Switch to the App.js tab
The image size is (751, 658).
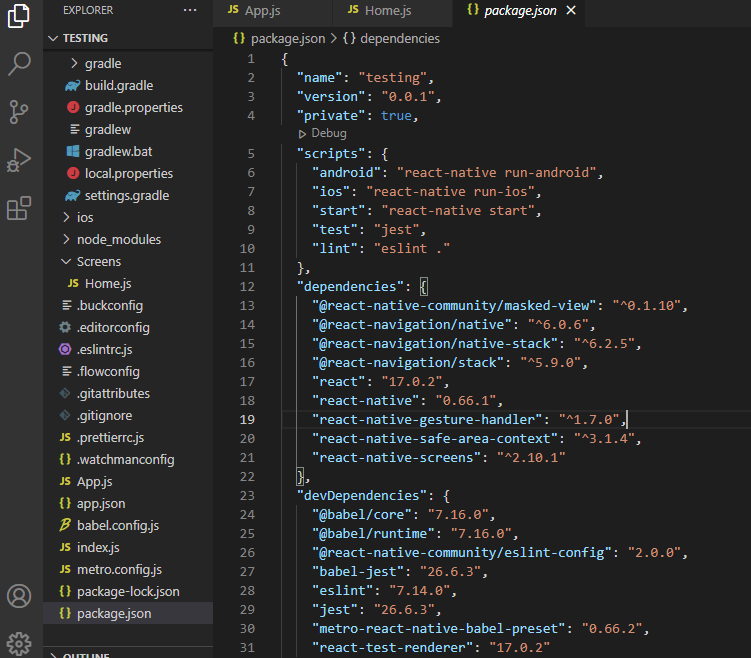click(x=273, y=11)
